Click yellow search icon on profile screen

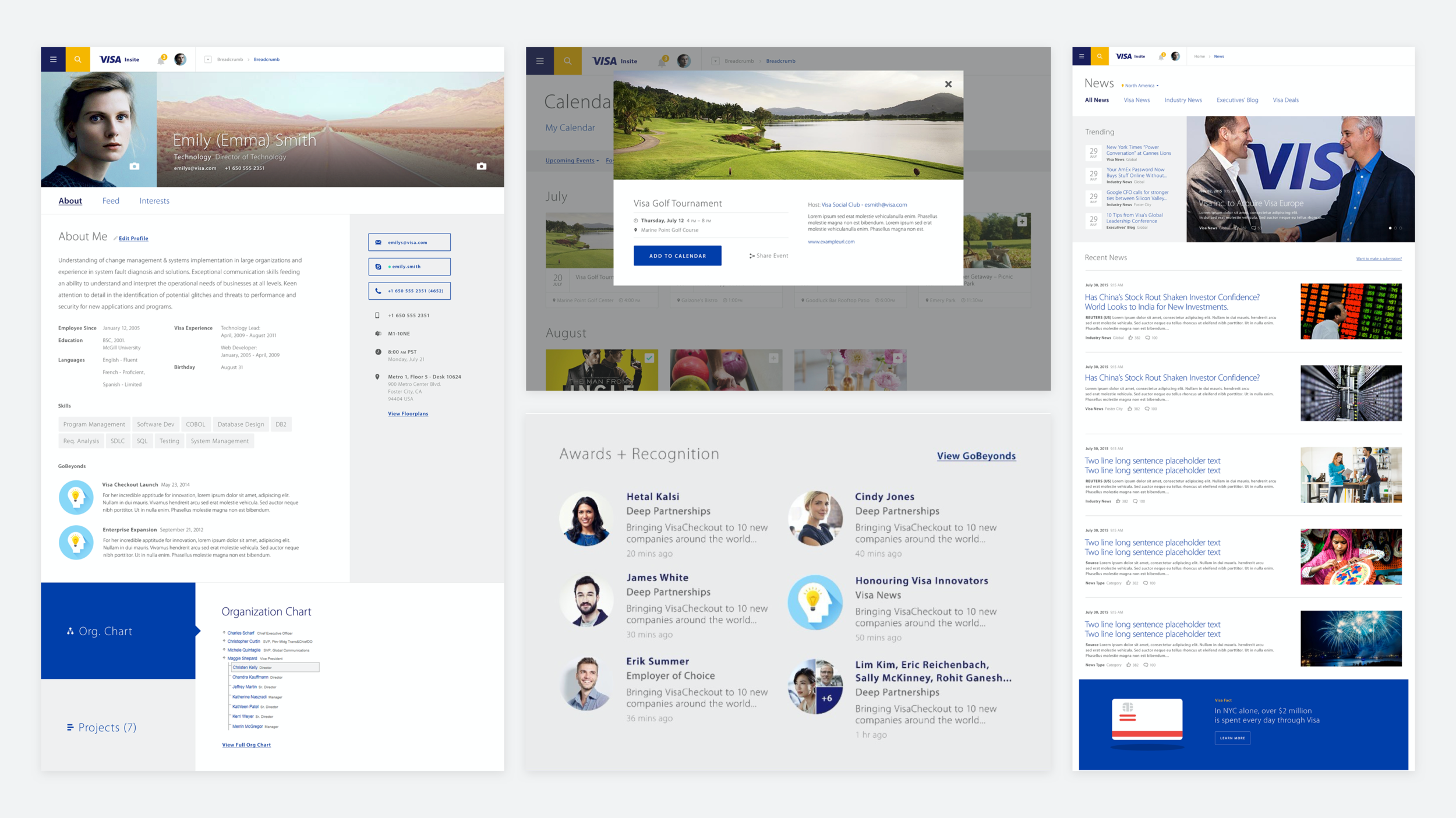[x=77, y=59]
